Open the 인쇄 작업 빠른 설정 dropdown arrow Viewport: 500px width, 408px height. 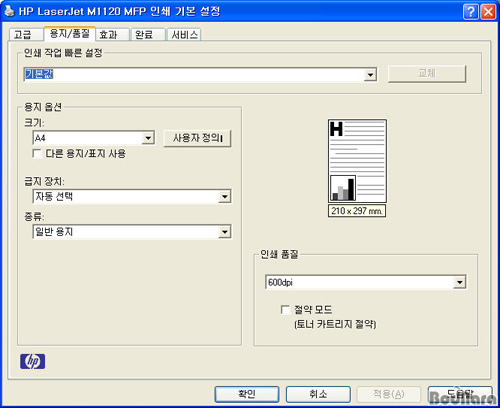(370, 75)
